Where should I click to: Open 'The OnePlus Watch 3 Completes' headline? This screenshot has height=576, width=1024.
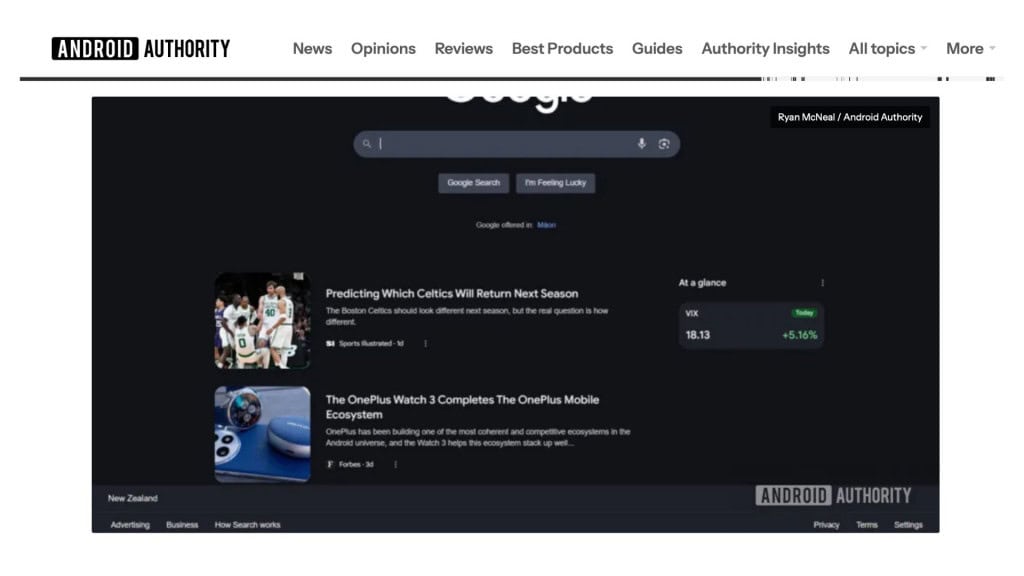click(x=462, y=407)
